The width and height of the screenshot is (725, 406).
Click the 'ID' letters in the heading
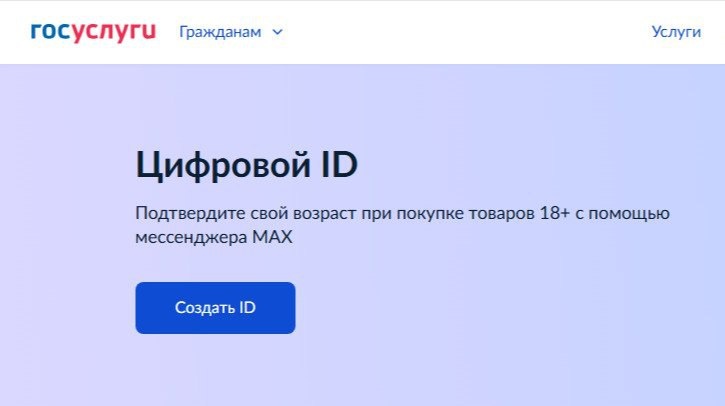tap(339, 164)
